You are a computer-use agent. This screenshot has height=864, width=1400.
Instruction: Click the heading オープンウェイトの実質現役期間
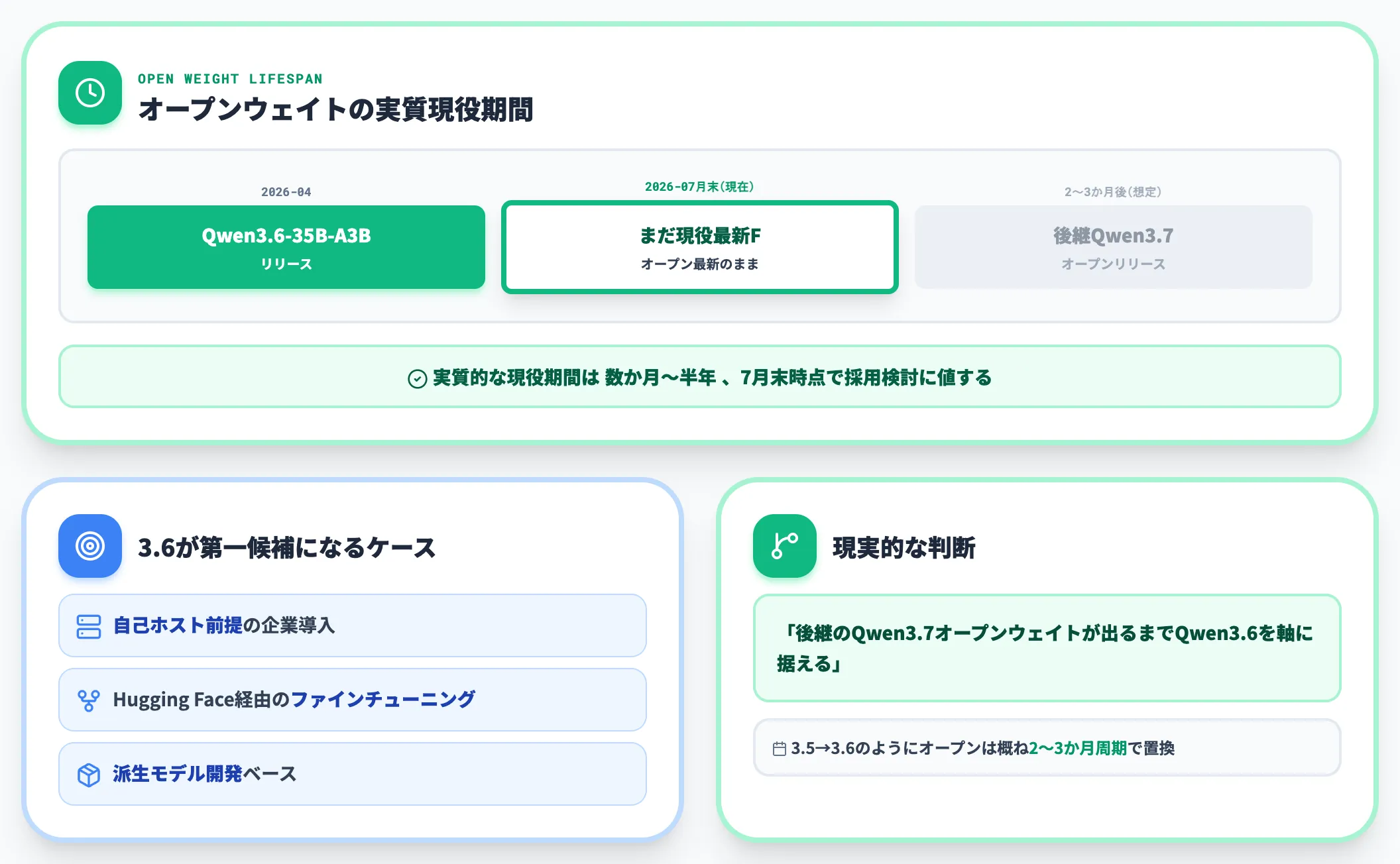coord(335,109)
